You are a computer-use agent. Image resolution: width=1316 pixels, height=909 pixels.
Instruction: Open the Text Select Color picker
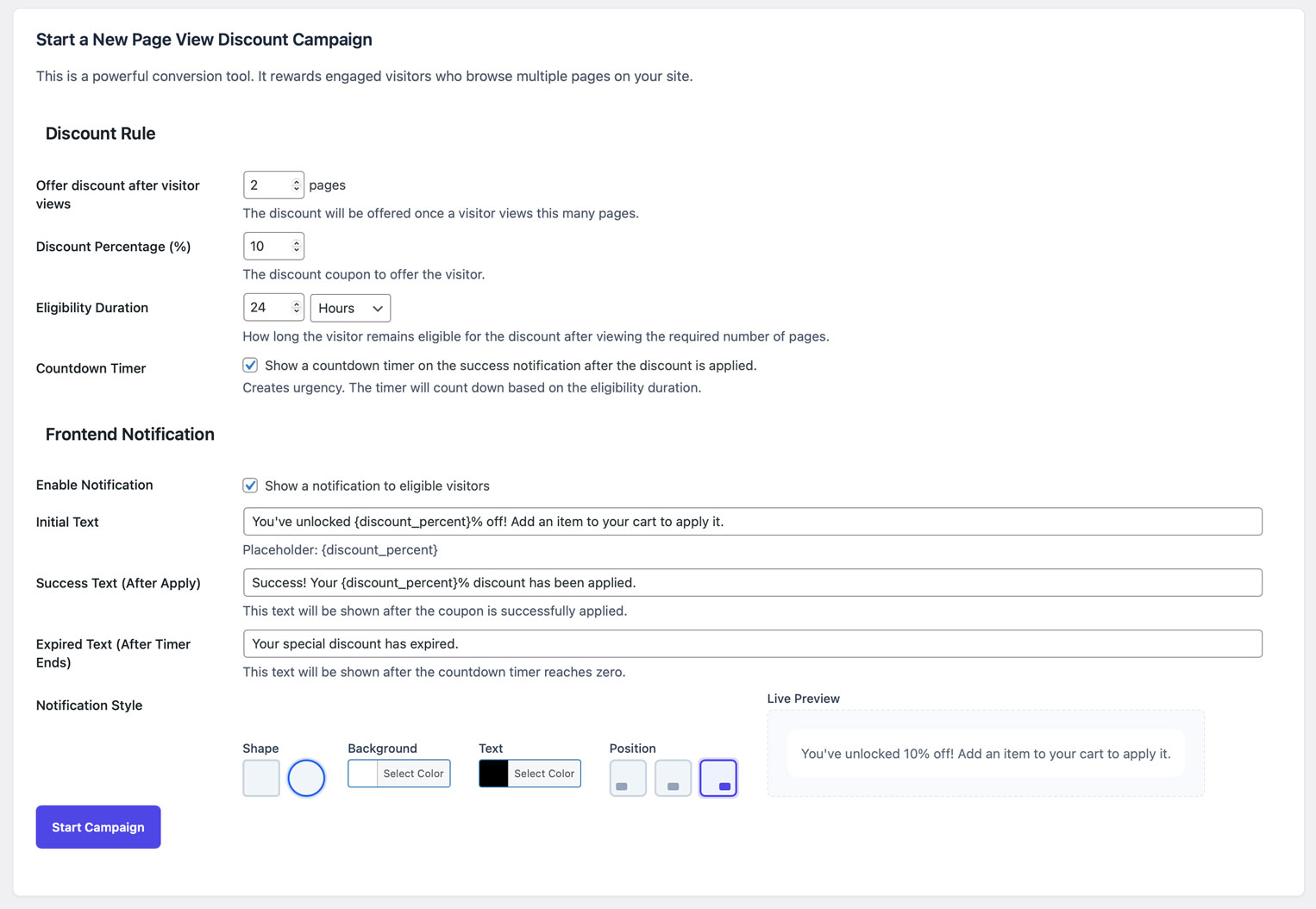click(543, 773)
